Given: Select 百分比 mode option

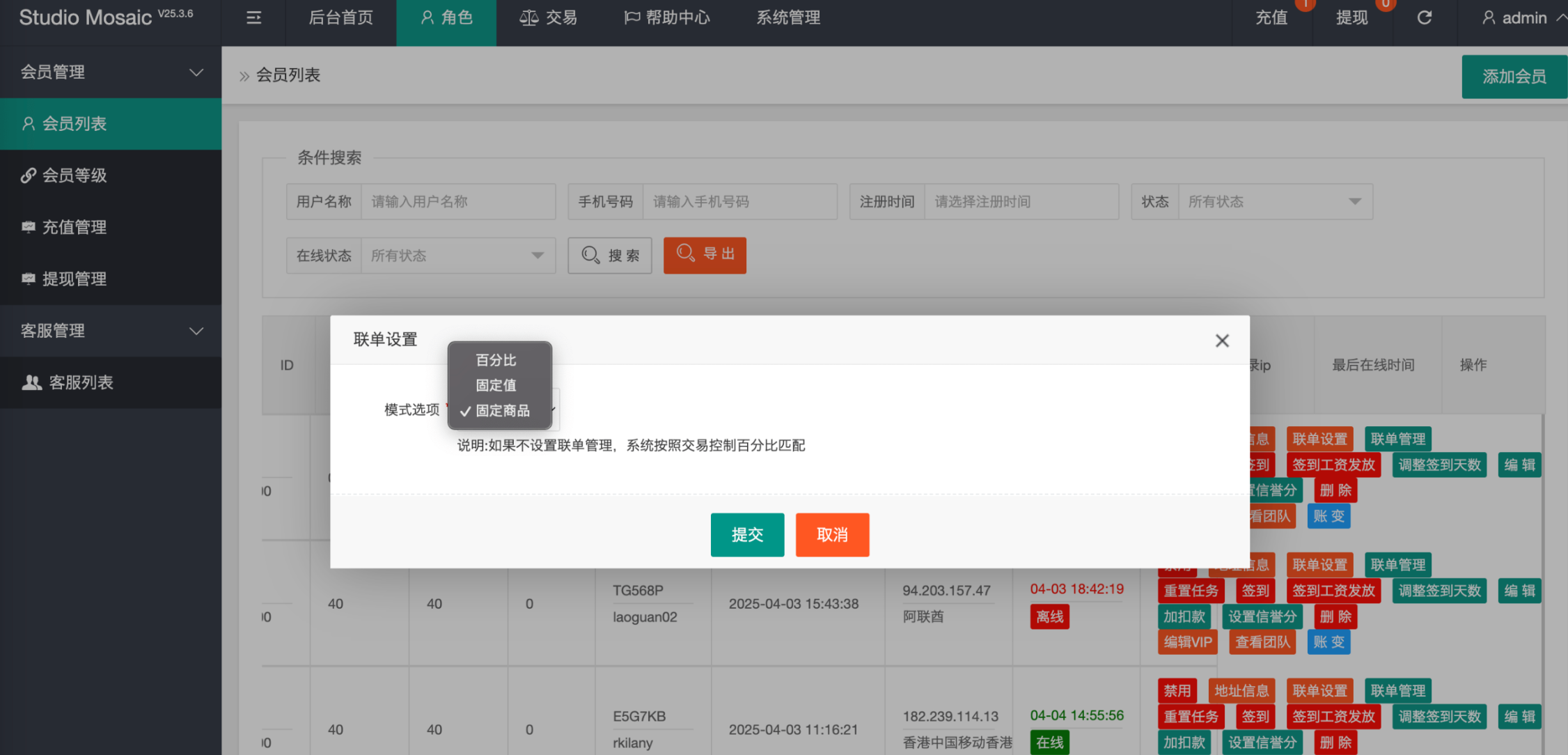Looking at the screenshot, I should [x=496, y=360].
